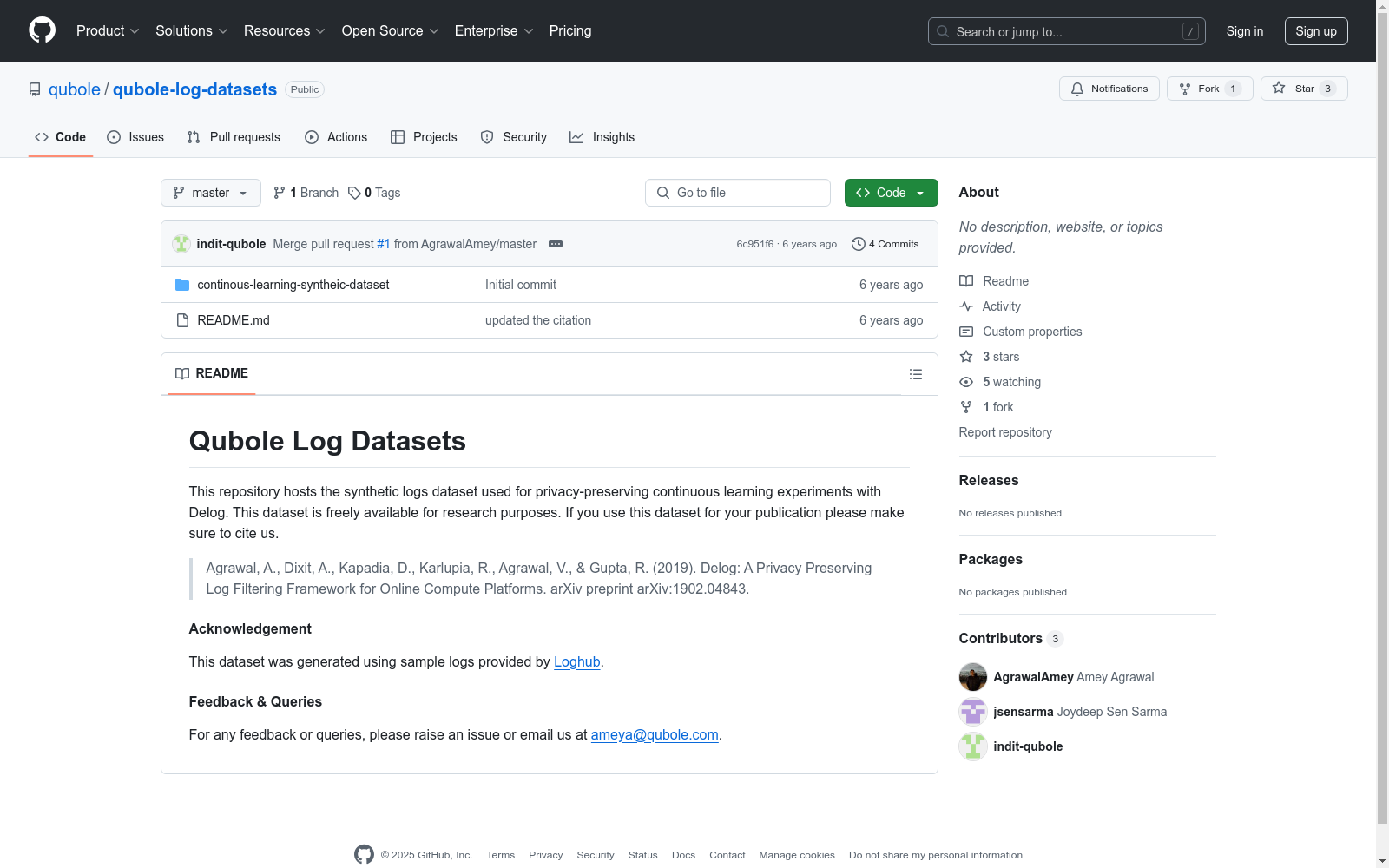Viewport: 1389px width, 868px height.
Task: Open the green Code dropdown button
Action: [891, 193]
